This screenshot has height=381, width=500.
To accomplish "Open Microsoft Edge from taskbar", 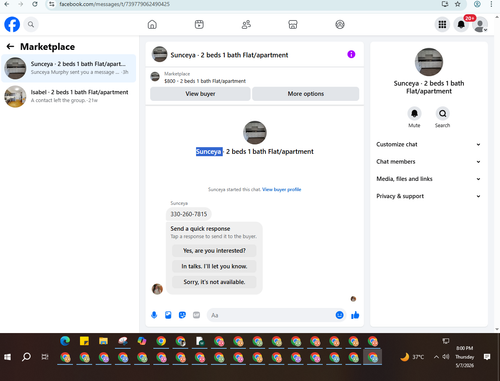I will click(x=65, y=341).
